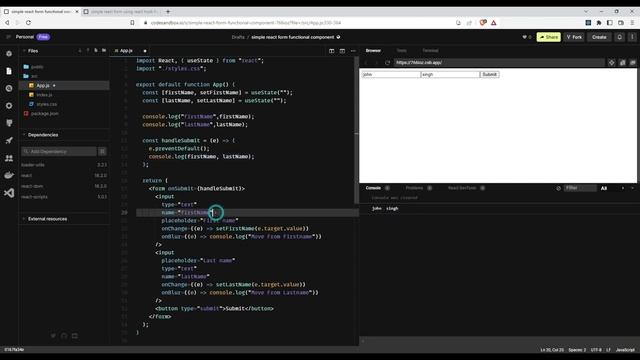Open Sandbox Info in the sidebar
This screenshot has width=640, height=360.
click(x=9, y=54)
